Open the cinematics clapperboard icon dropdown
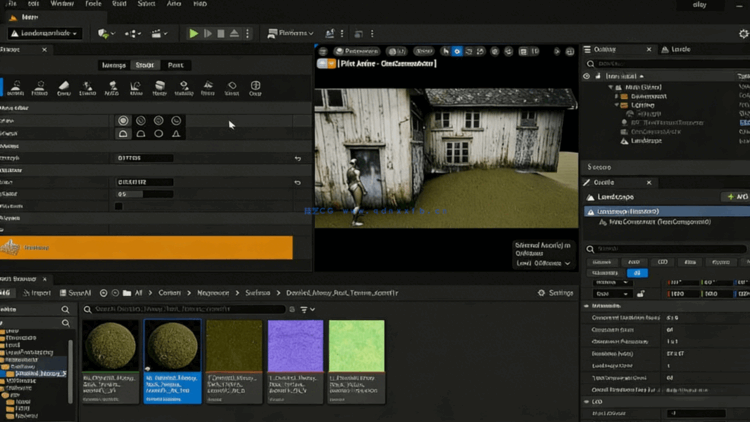The height and width of the screenshot is (422, 750). (159, 33)
